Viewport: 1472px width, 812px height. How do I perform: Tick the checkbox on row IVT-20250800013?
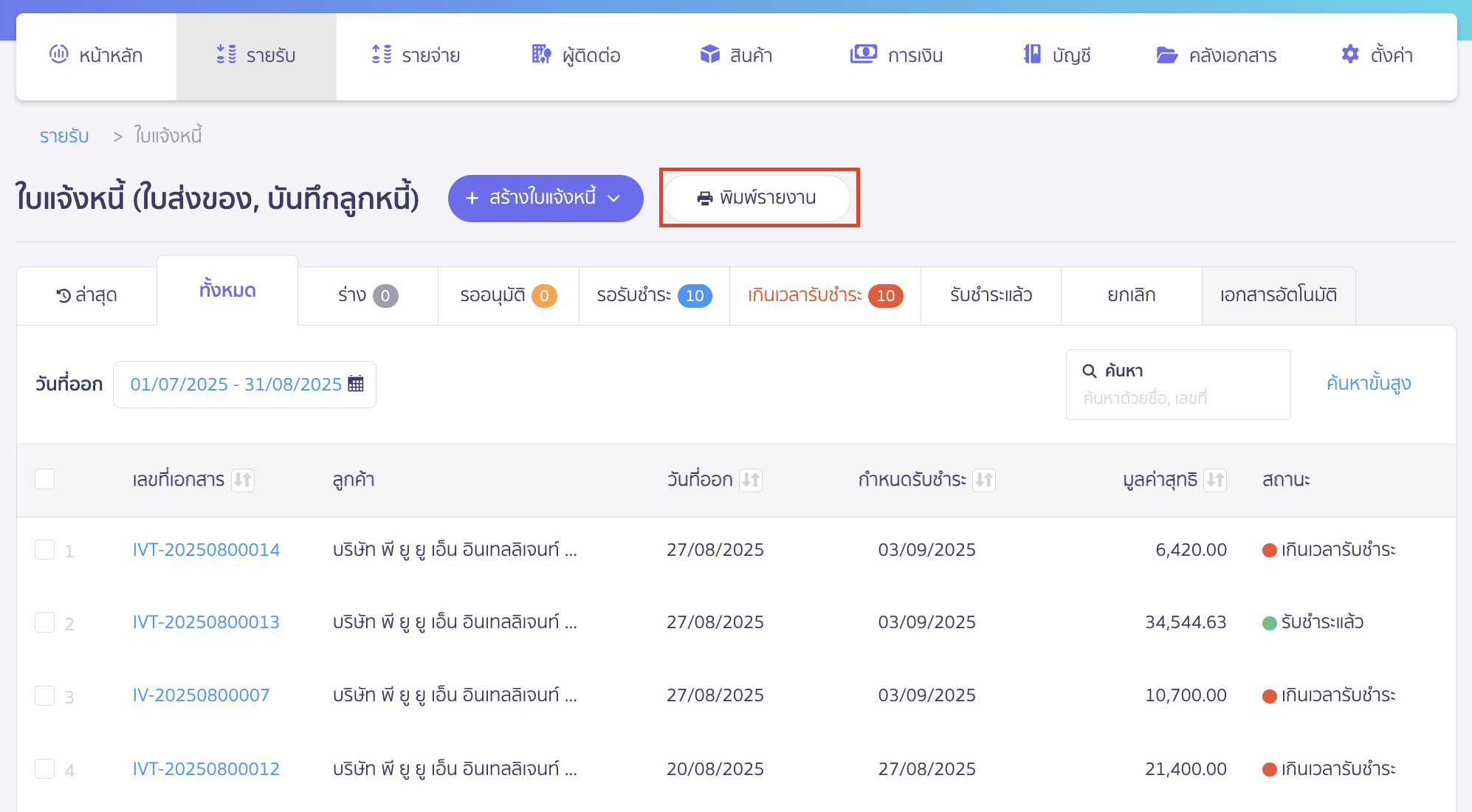pyautogui.click(x=44, y=622)
